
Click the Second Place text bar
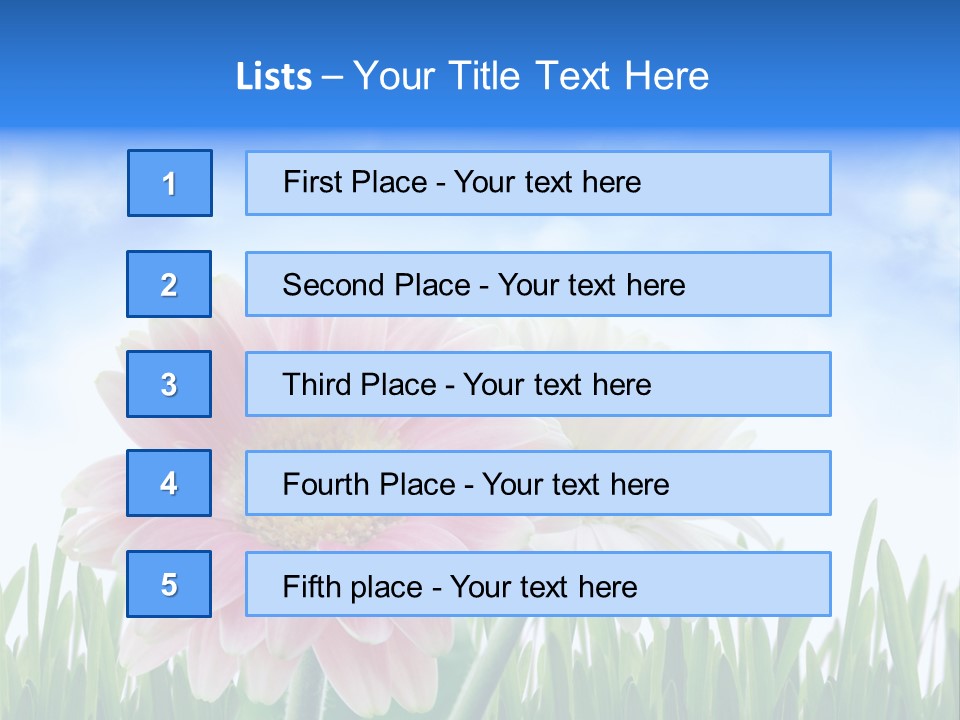pos(538,284)
